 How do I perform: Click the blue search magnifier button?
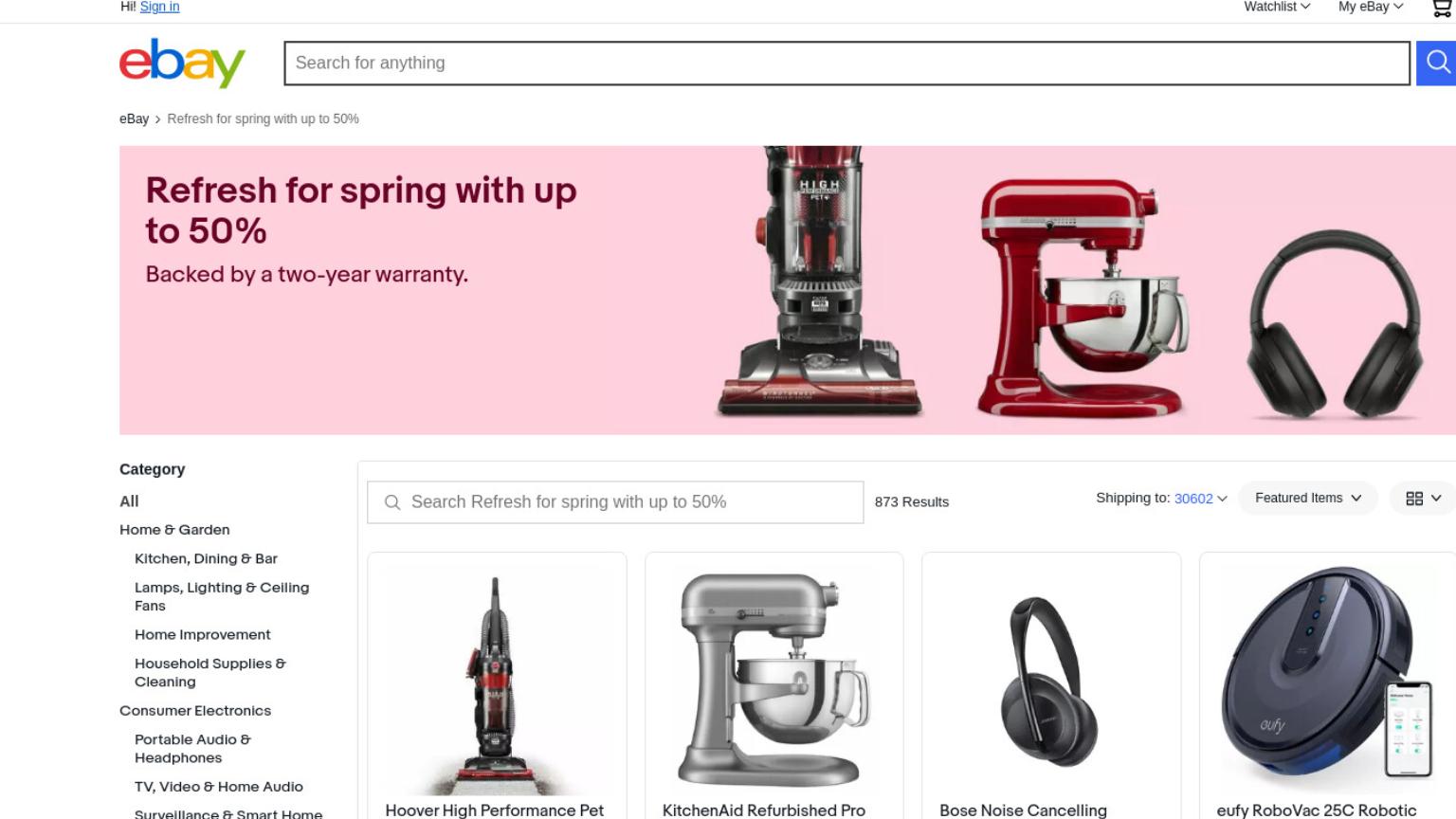(x=1436, y=64)
